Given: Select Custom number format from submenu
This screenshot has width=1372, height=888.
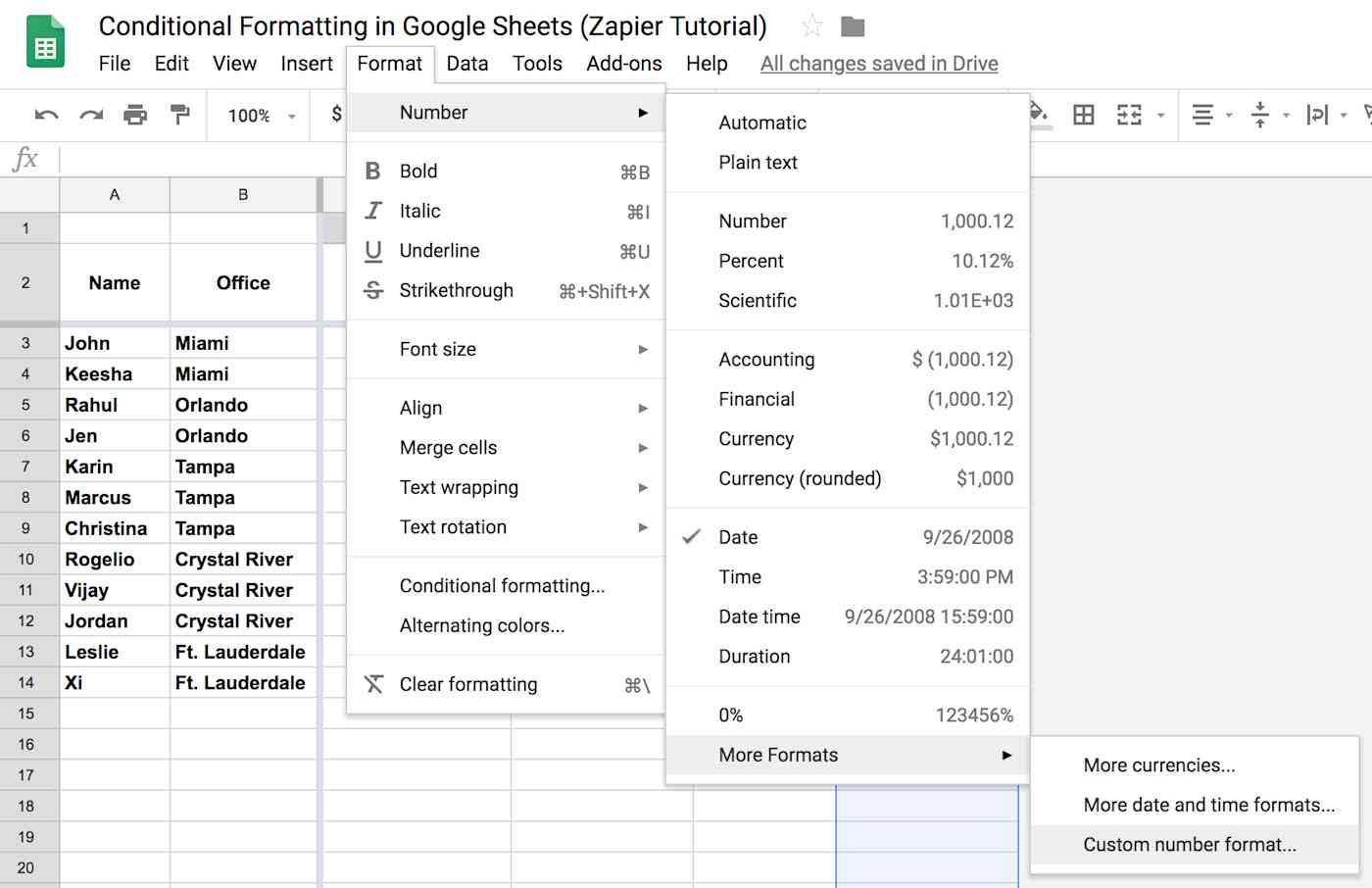Looking at the screenshot, I should coord(1189,844).
